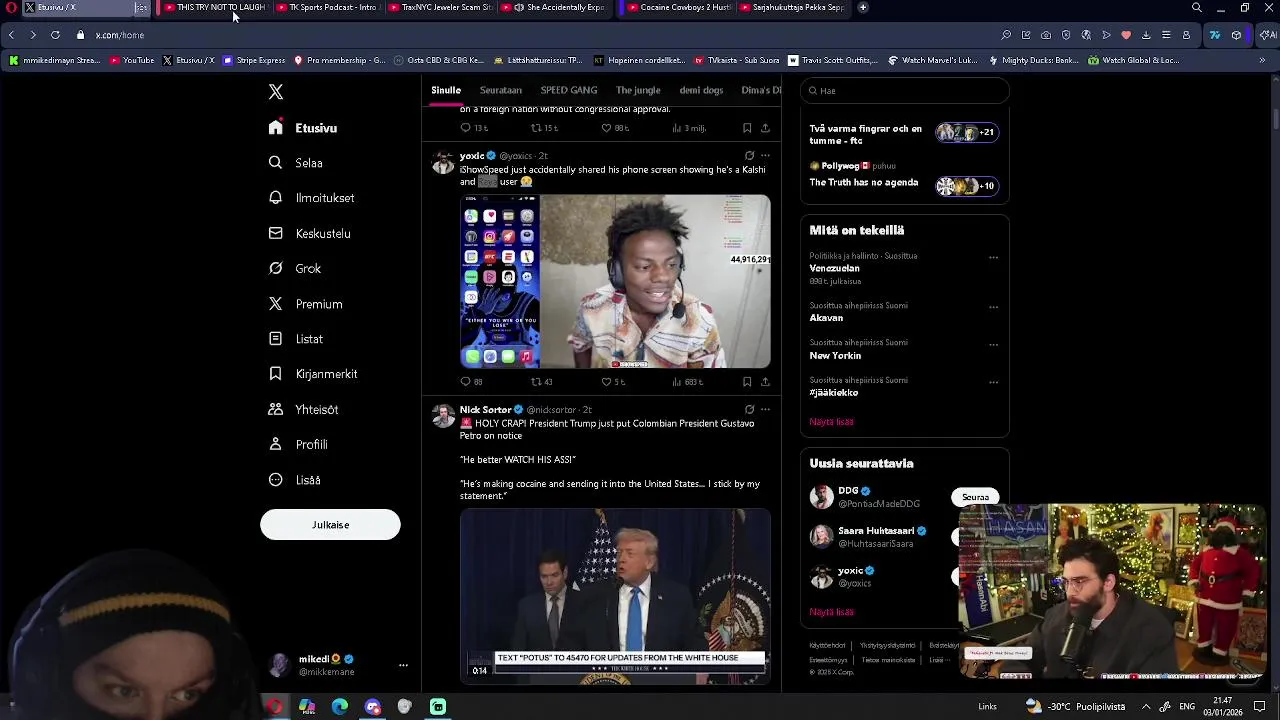Click the Hae search field

pos(905,90)
